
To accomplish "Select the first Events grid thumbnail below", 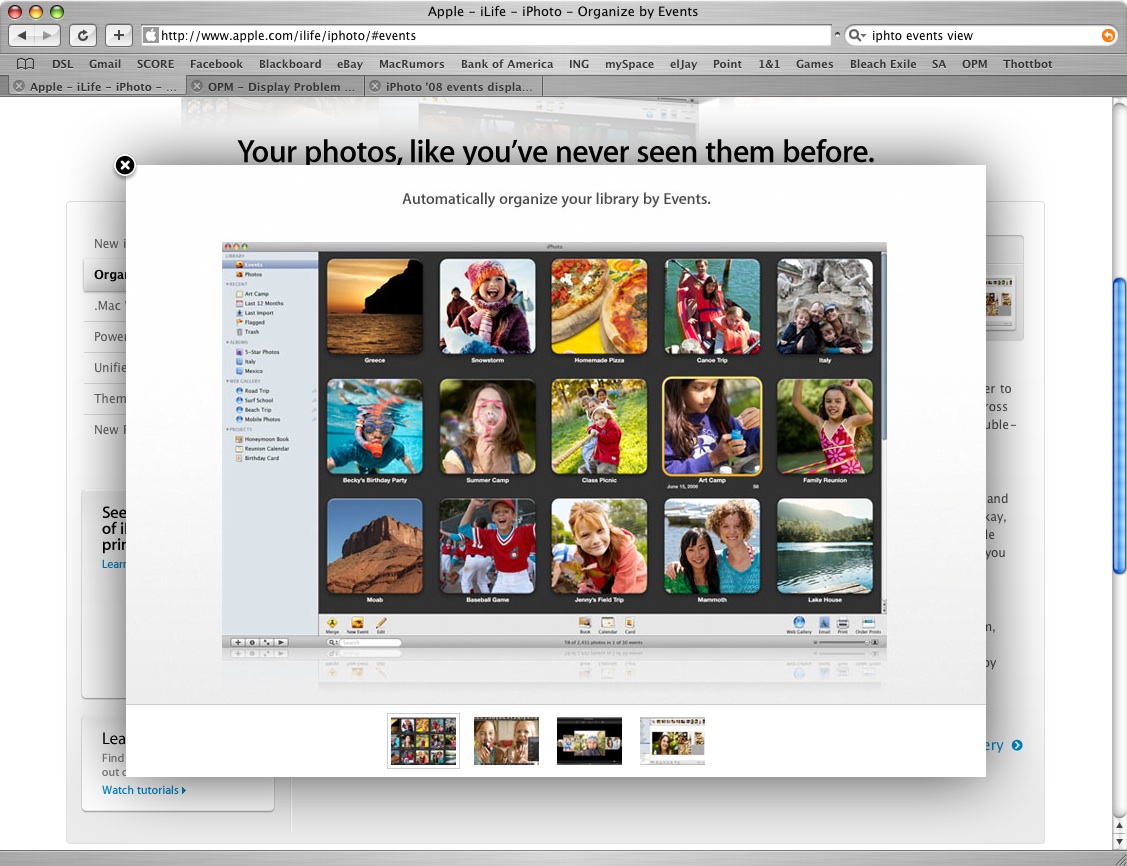I will point(423,741).
